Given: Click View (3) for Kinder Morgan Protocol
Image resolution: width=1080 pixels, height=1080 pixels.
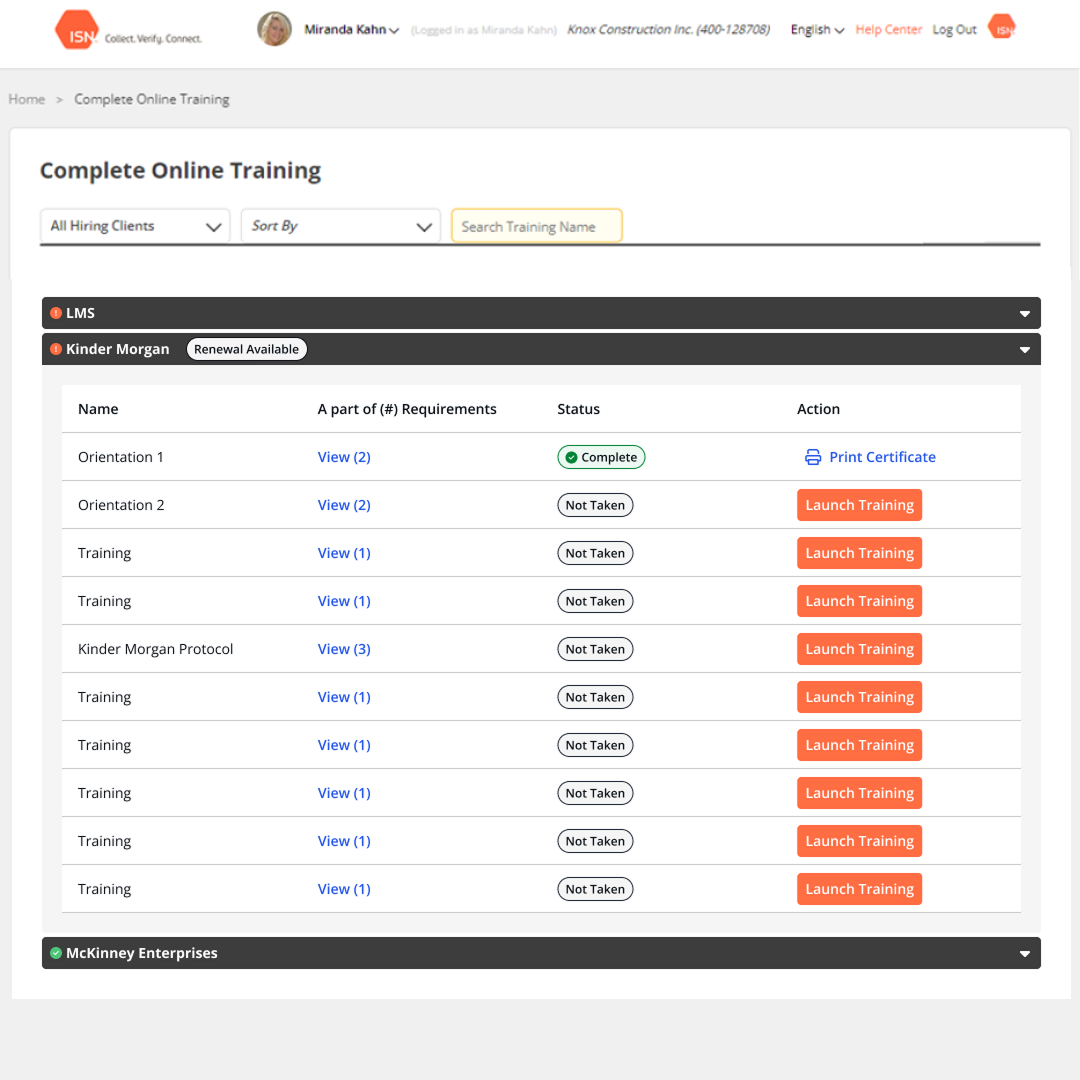Looking at the screenshot, I should pyautogui.click(x=344, y=650).
